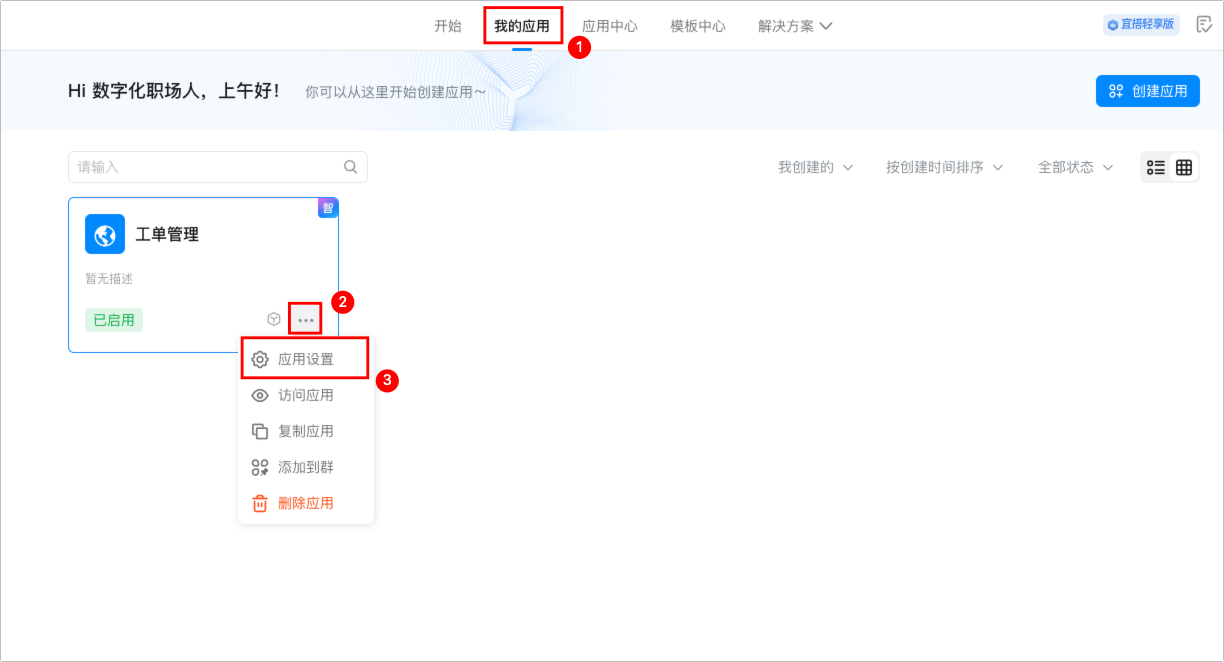Open 模板中心 tab
The height and width of the screenshot is (662, 1224).
(698, 26)
